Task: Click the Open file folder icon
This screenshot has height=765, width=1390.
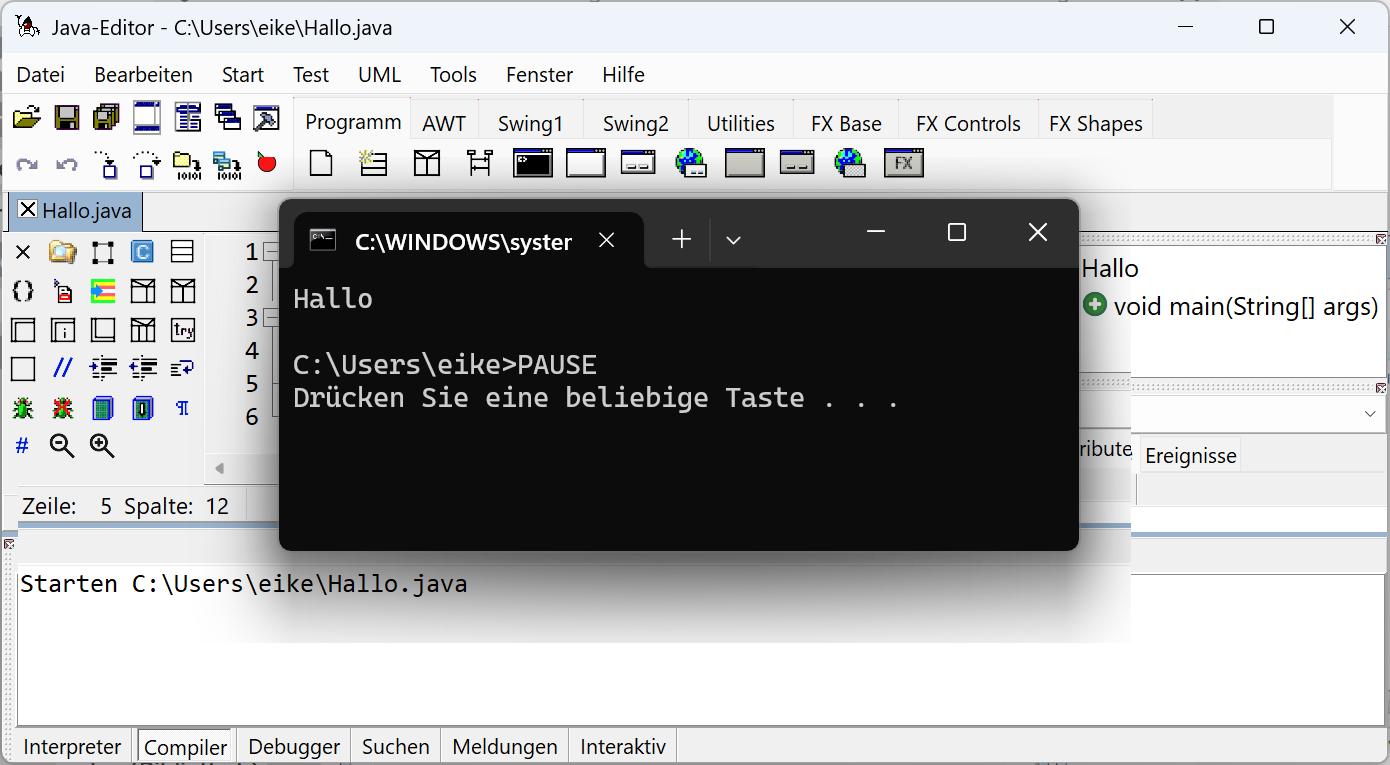Action: (27, 117)
